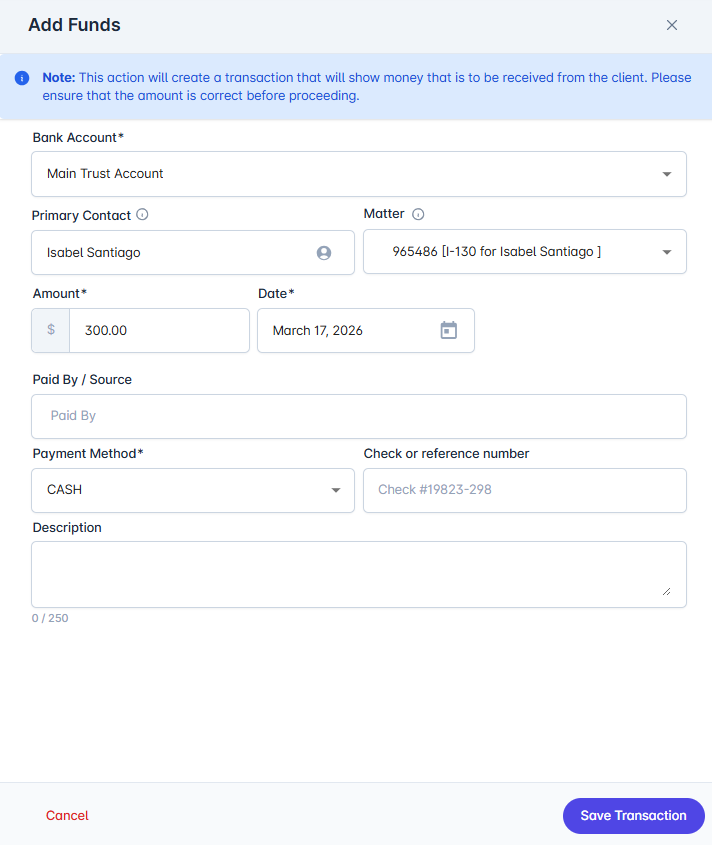712x845 pixels.
Task: Click the Add Funds dialog title
Action: 74,25
